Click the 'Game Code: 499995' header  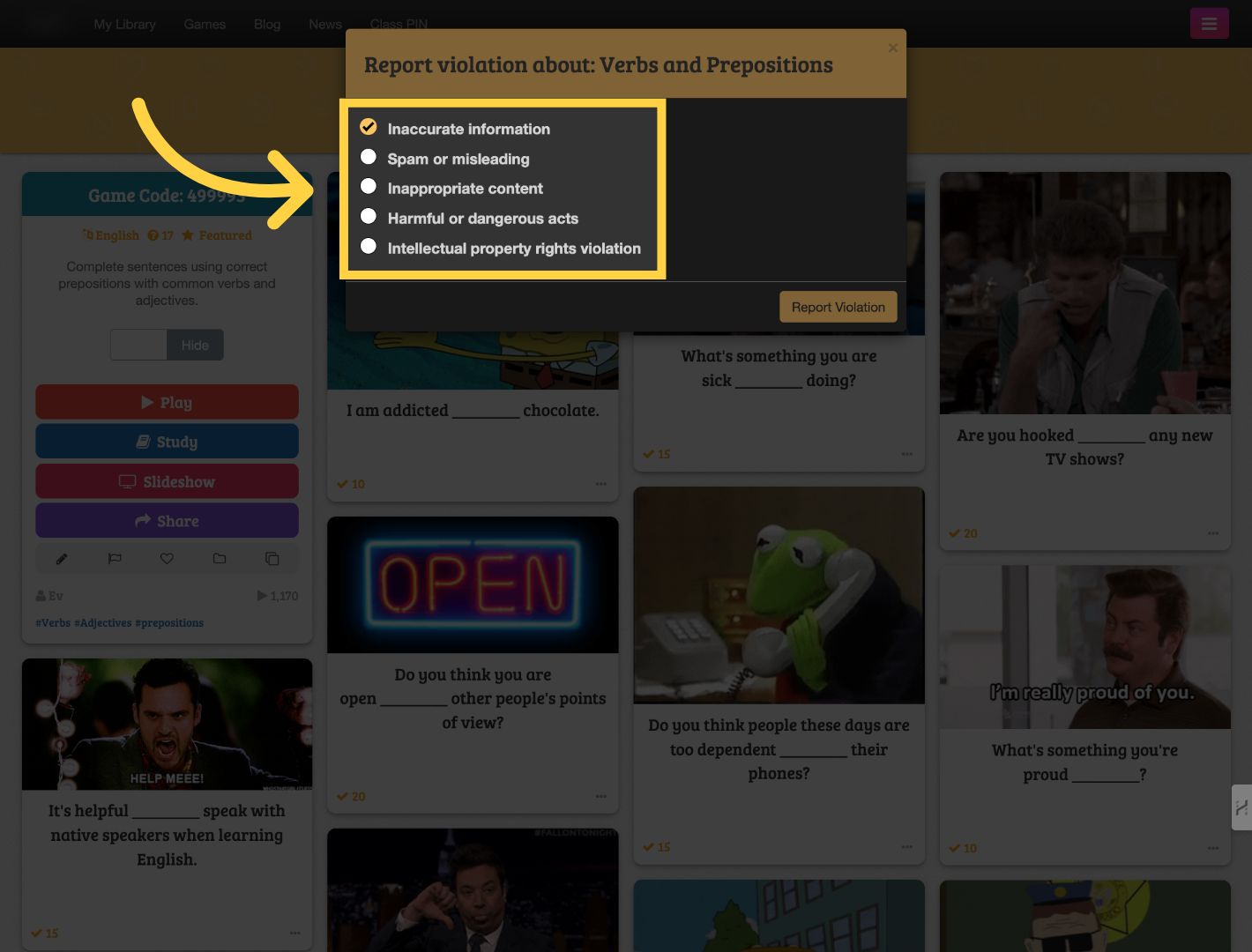tap(167, 196)
